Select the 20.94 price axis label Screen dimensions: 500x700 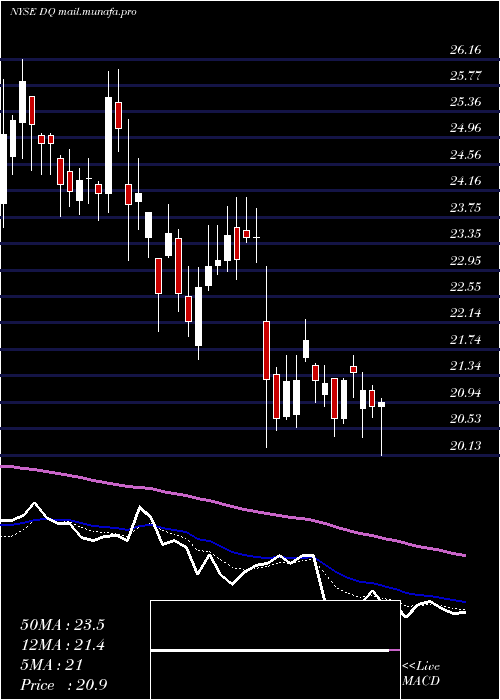pyautogui.click(x=466, y=393)
